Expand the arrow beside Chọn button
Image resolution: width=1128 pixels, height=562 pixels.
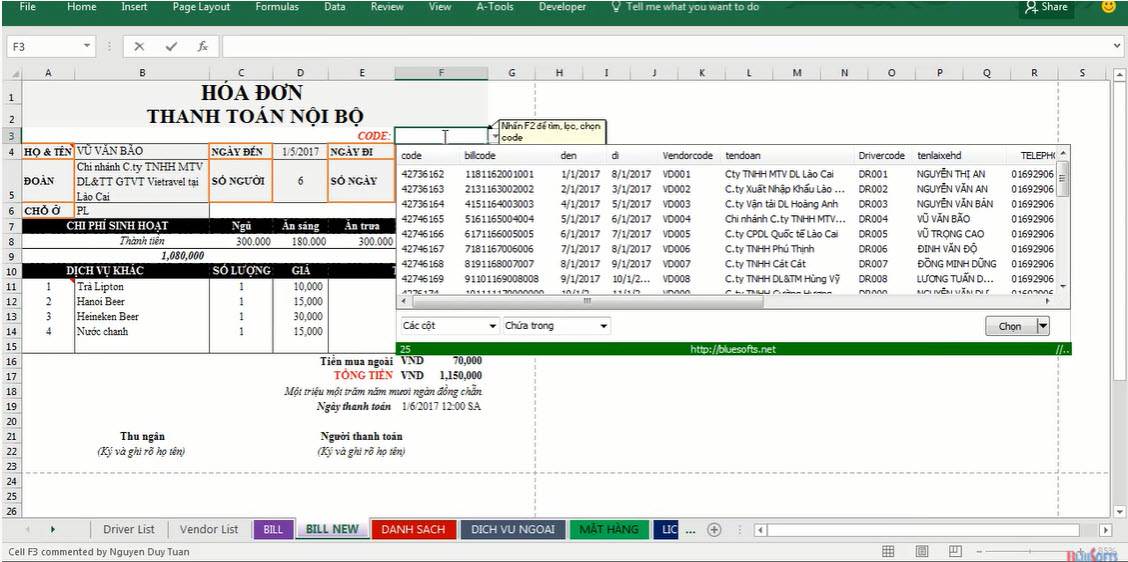pos(1043,326)
